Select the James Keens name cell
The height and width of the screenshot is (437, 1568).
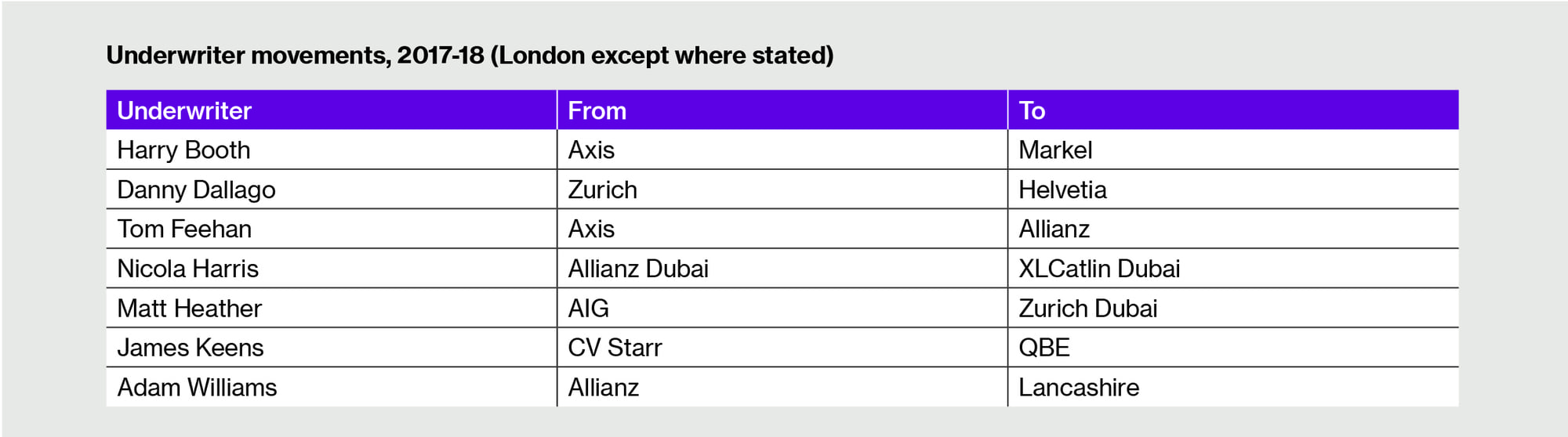(x=331, y=348)
